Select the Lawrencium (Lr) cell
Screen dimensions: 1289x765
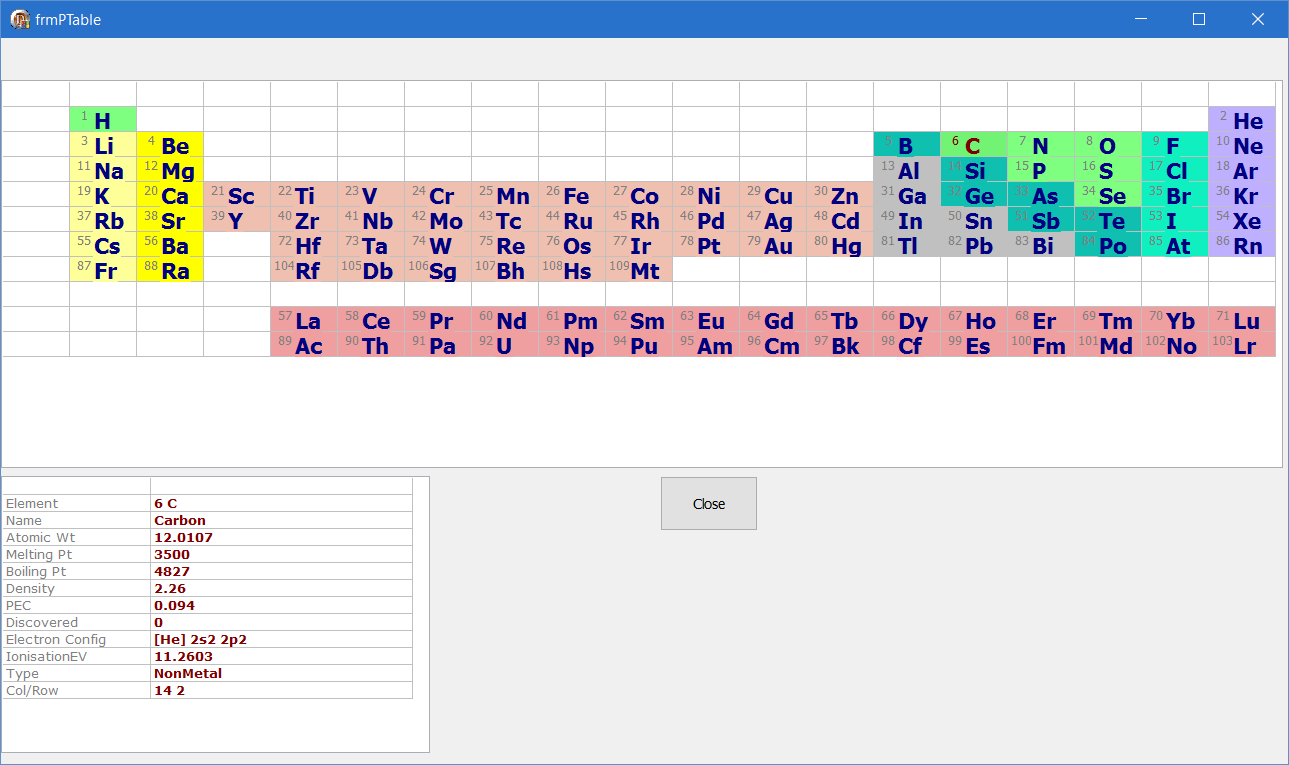(x=1242, y=345)
